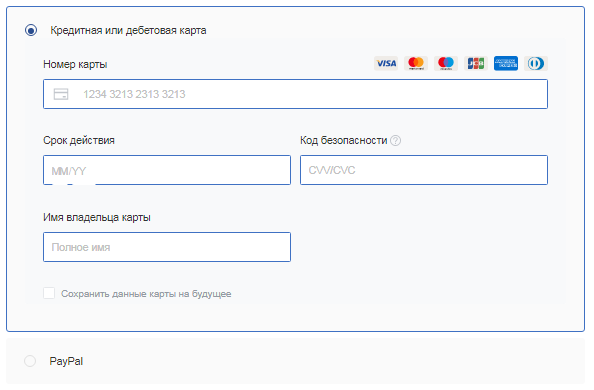The image size is (594, 390).
Task: Enable Сохранить данные карты на будущее checkbox
Action: [49, 293]
